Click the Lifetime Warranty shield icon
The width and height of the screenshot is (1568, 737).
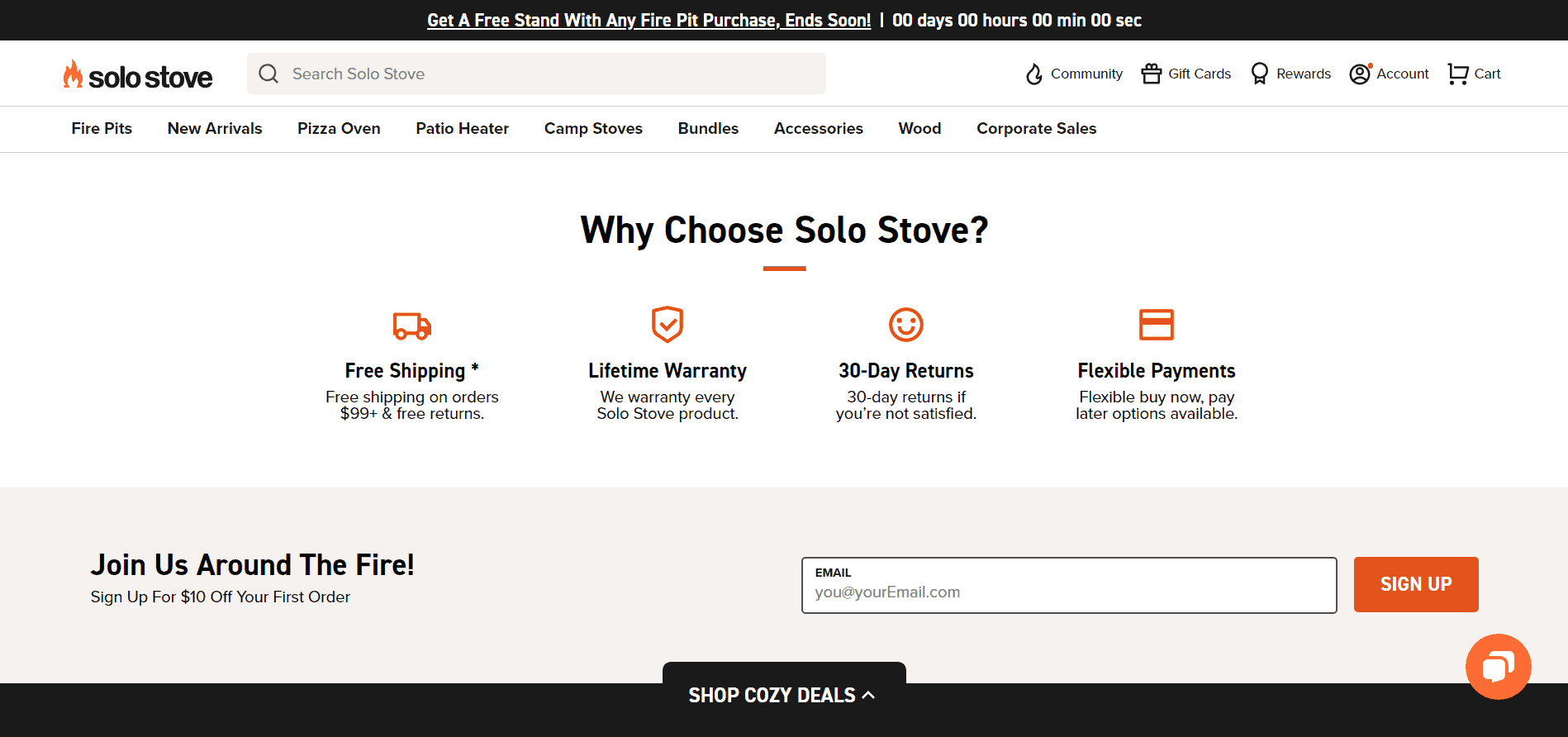(668, 324)
